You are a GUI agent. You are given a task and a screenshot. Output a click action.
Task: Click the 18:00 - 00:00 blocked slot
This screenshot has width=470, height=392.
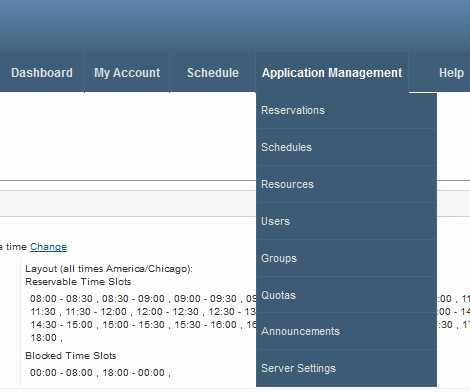tap(133, 373)
